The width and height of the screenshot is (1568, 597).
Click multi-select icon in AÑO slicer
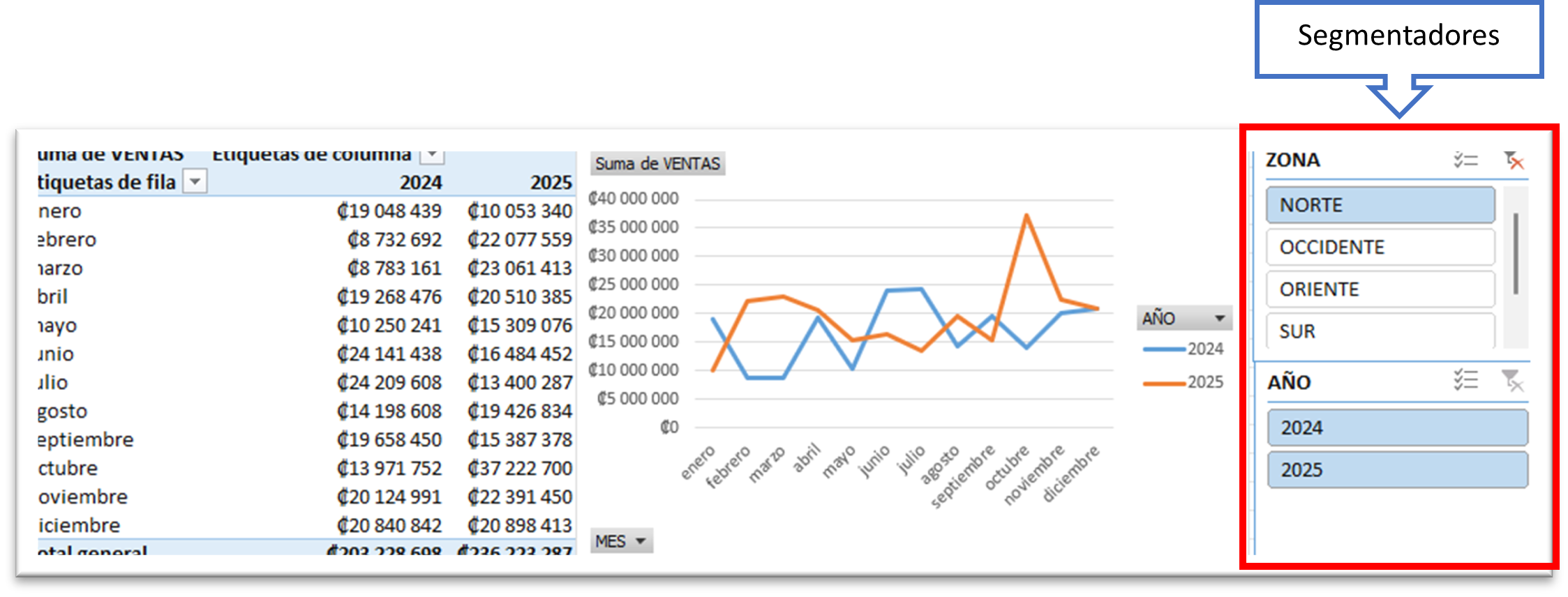1465,380
